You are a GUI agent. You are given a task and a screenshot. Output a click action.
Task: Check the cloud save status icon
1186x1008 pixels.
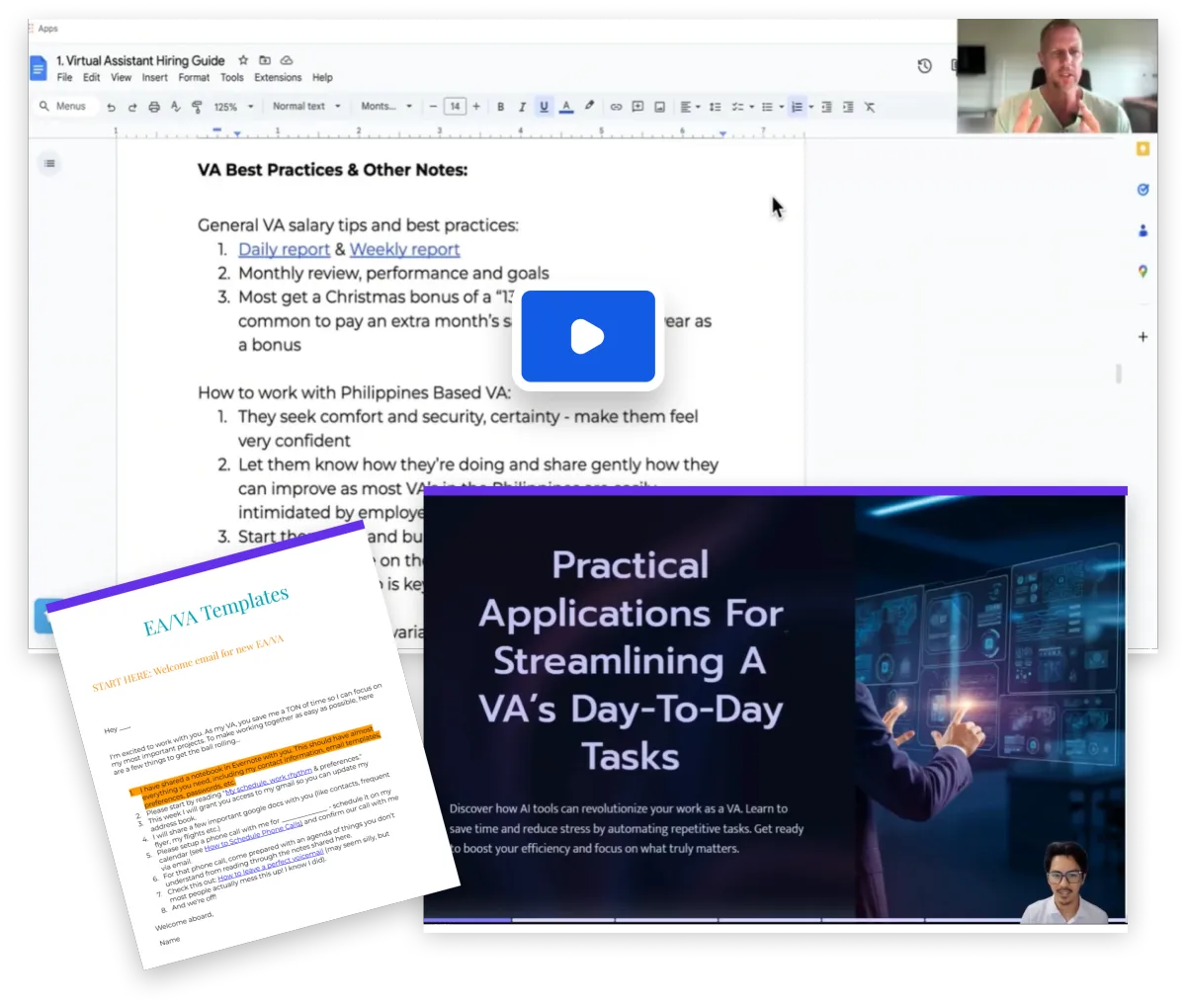point(287,60)
